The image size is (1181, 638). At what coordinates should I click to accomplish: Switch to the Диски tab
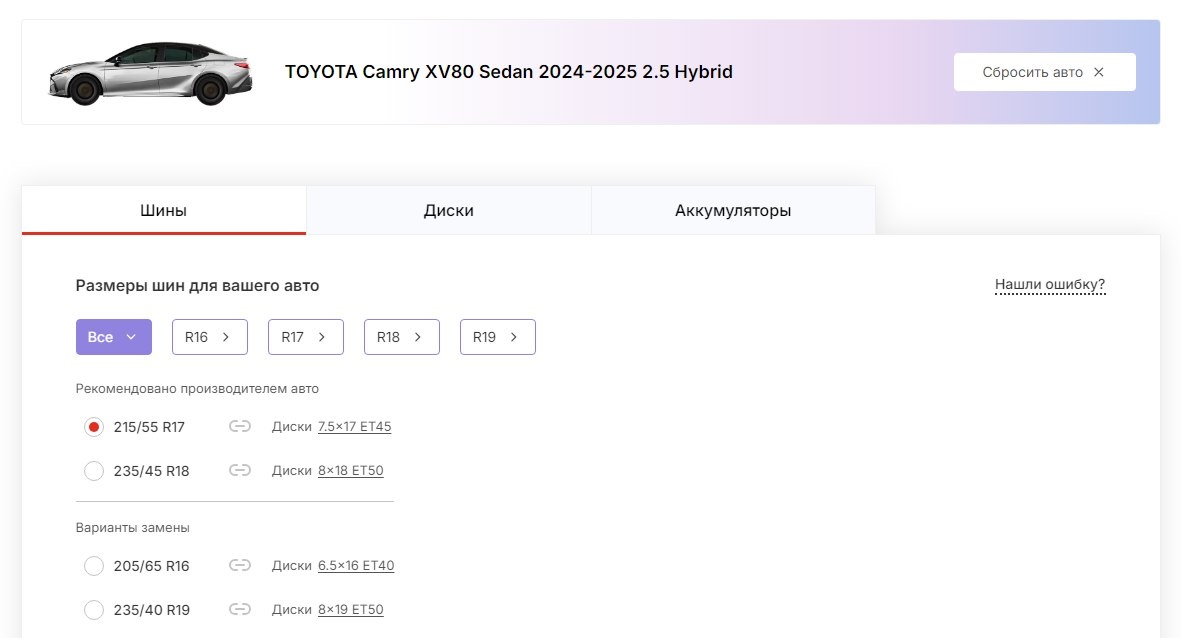pyautogui.click(x=448, y=210)
